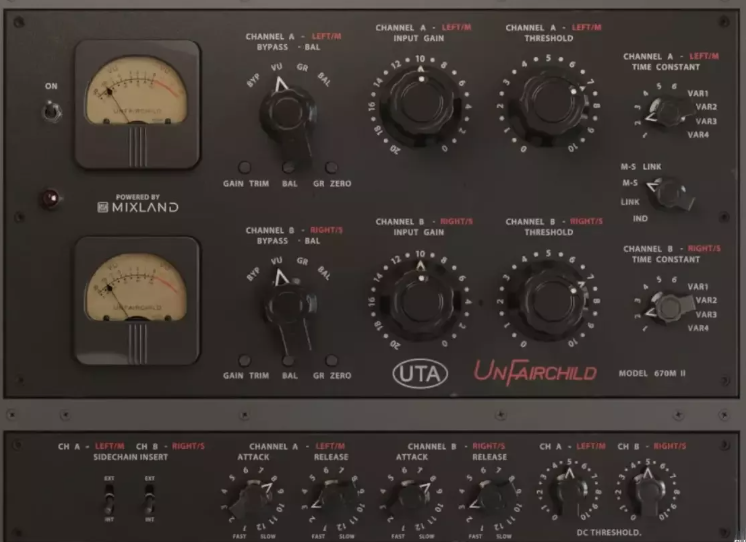Adjust Channel A GR Zero screw
The width and height of the screenshot is (746, 542).
point(331,167)
